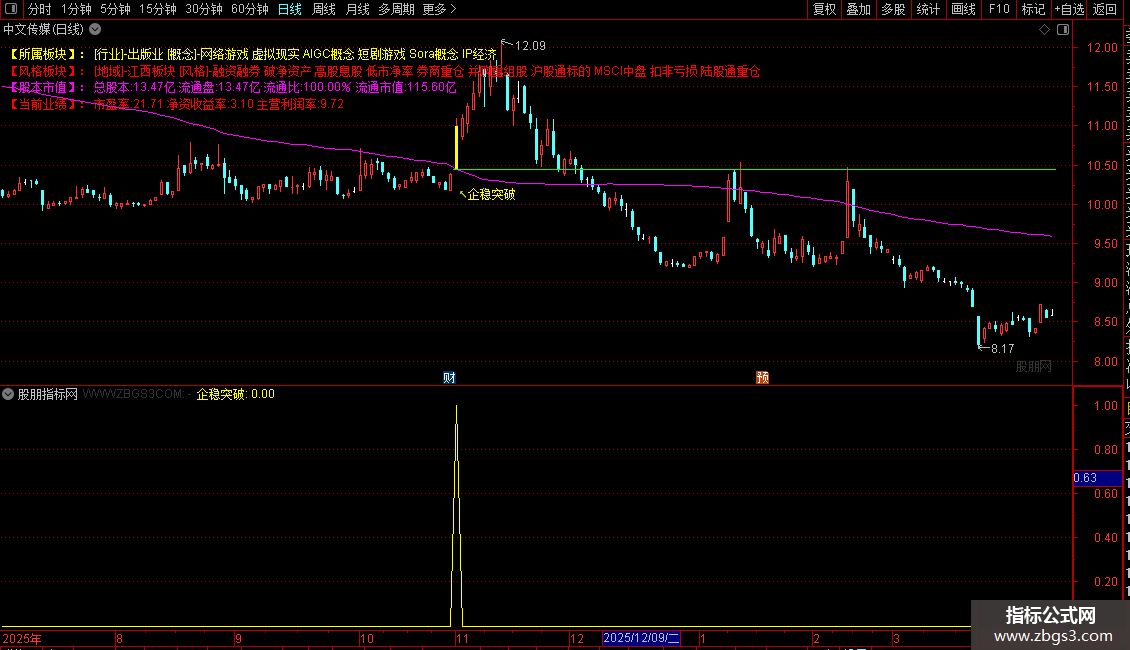Activate the 画线 drawing tool
This screenshot has height=650, width=1130.
pyautogui.click(x=964, y=9)
